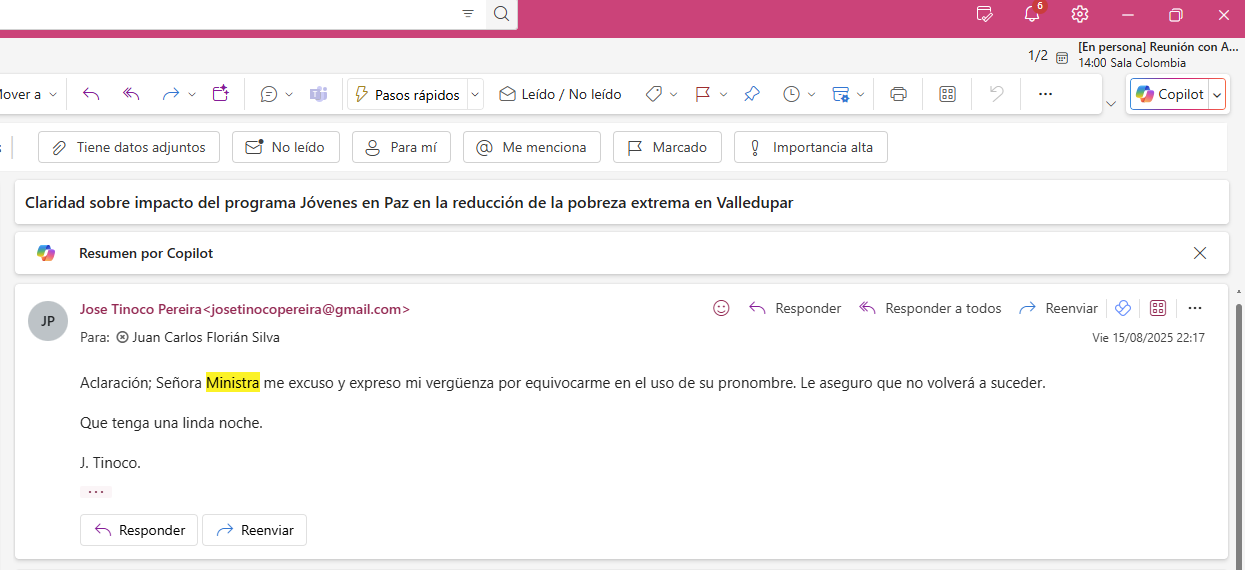Expand the Forward options chevron
The image size is (1245, 570).
click(x=192, y=94)
